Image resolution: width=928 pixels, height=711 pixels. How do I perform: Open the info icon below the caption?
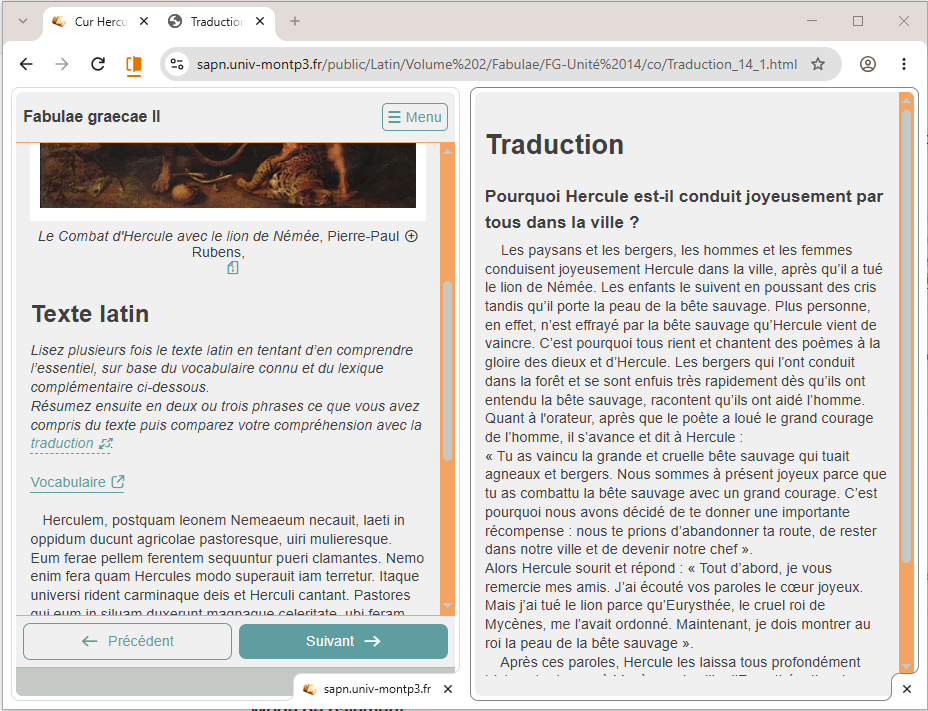pyautogui.click(x=233, y=268)
